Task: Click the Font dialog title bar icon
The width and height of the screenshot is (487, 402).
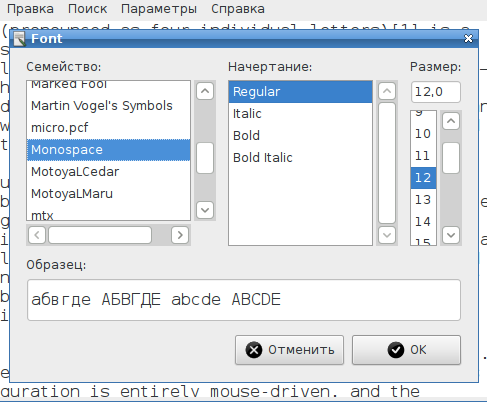Action: [20, 39]
